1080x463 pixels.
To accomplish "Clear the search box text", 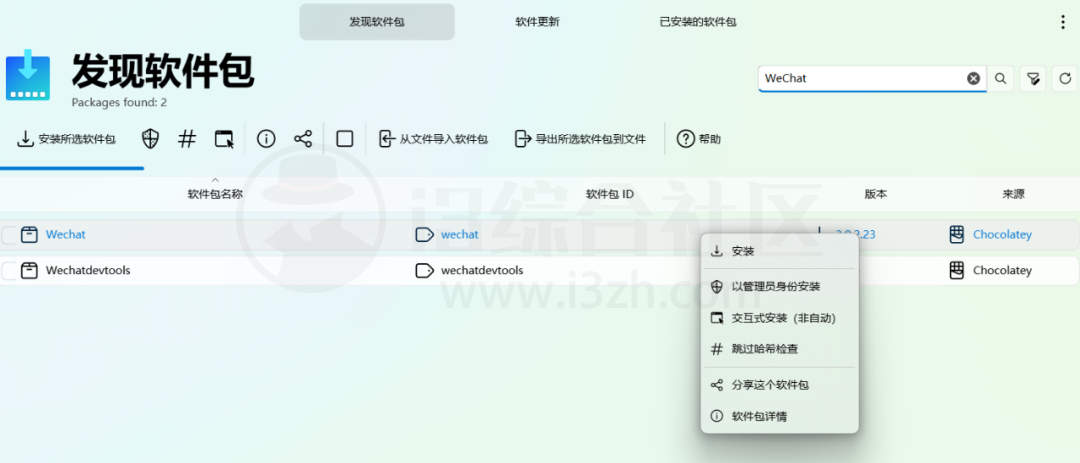I will click(x=973, y=79).
